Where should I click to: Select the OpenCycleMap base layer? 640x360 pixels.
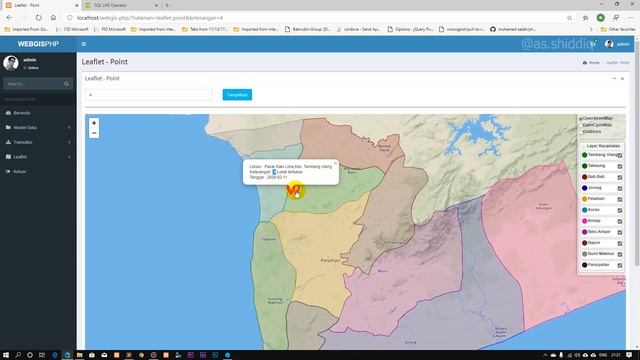[x=581, y=126]
